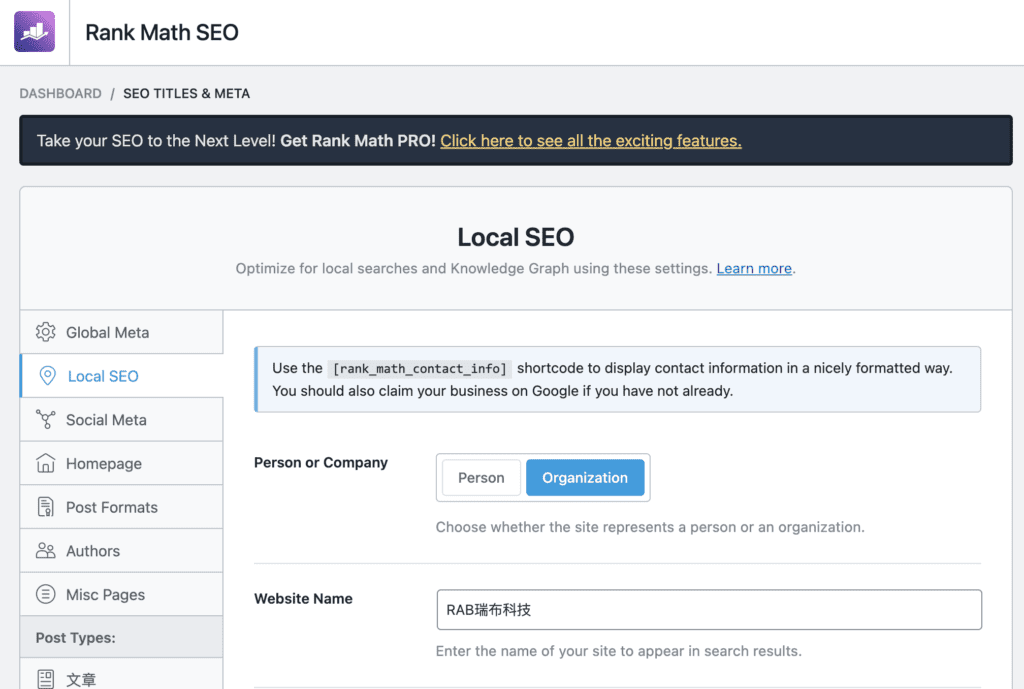
Task: Click the Rank Math logo in the header
Action: [x=33, y=31]
